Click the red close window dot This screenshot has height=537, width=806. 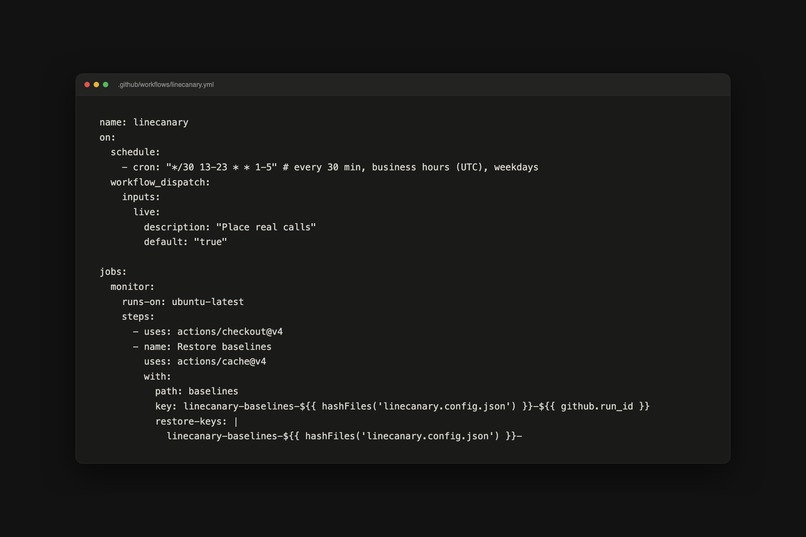pyautogui.click(x=87, y=85)
